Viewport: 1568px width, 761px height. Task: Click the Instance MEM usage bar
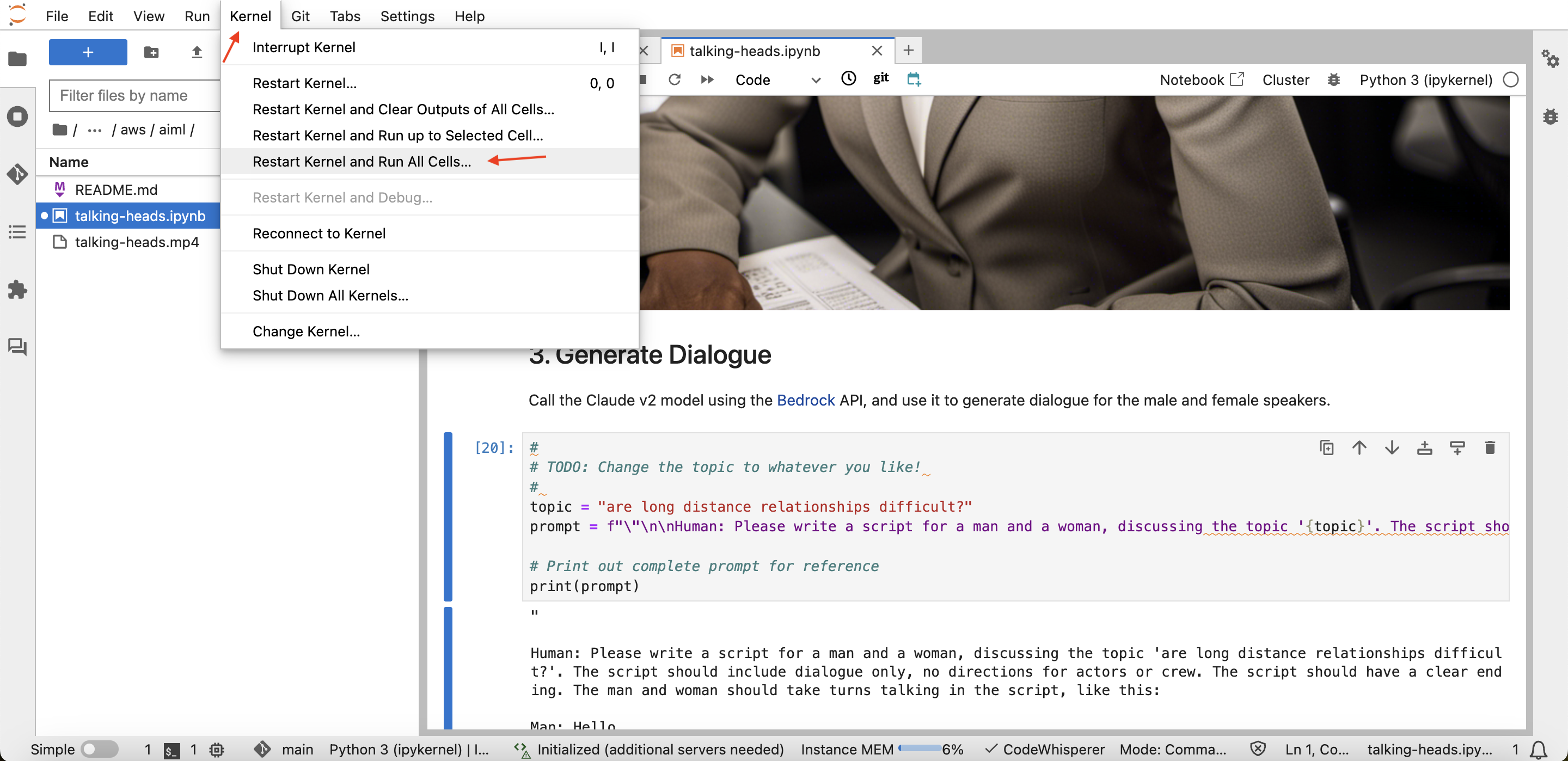pos(919,749)
